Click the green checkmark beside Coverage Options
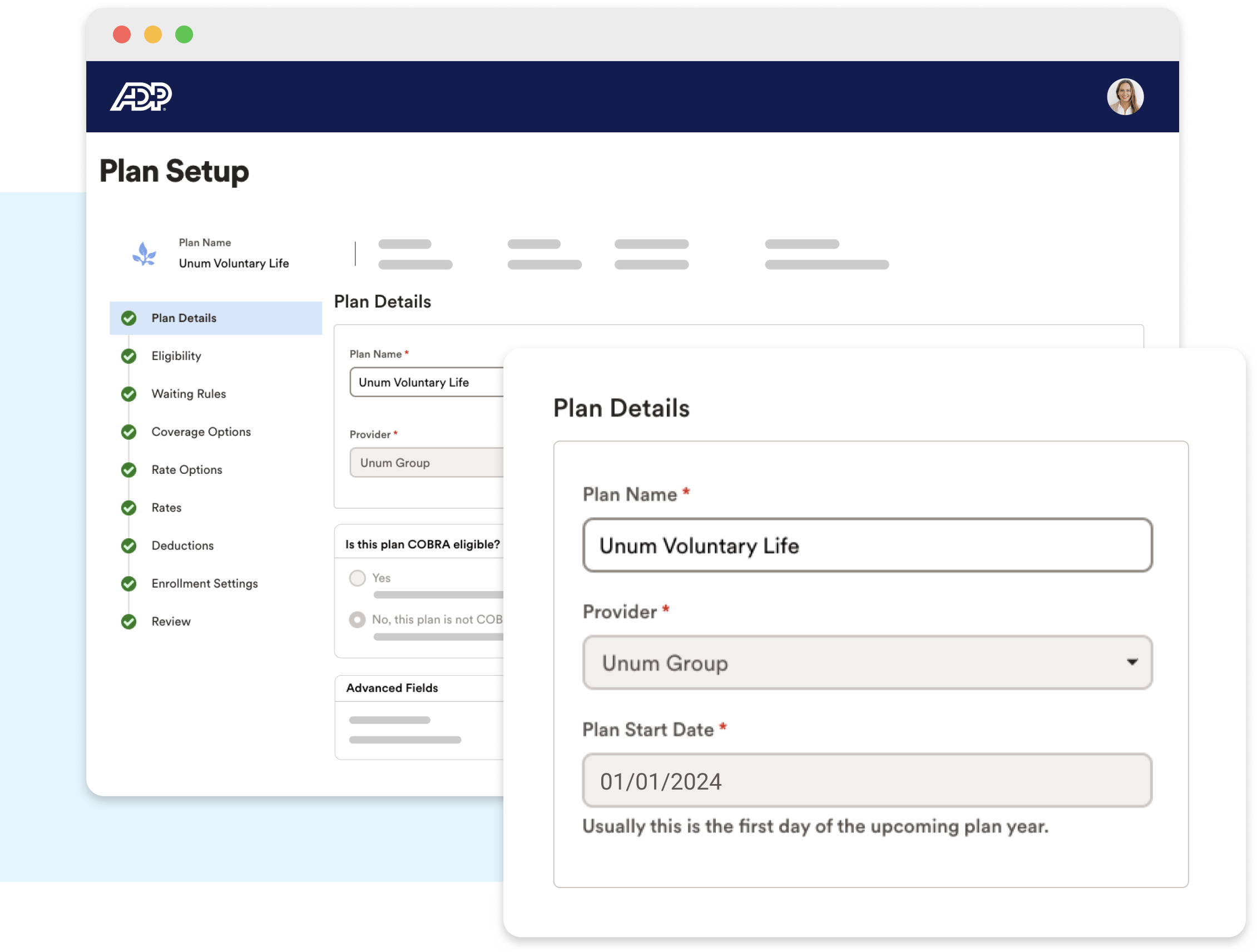 [x=130, y=432]
